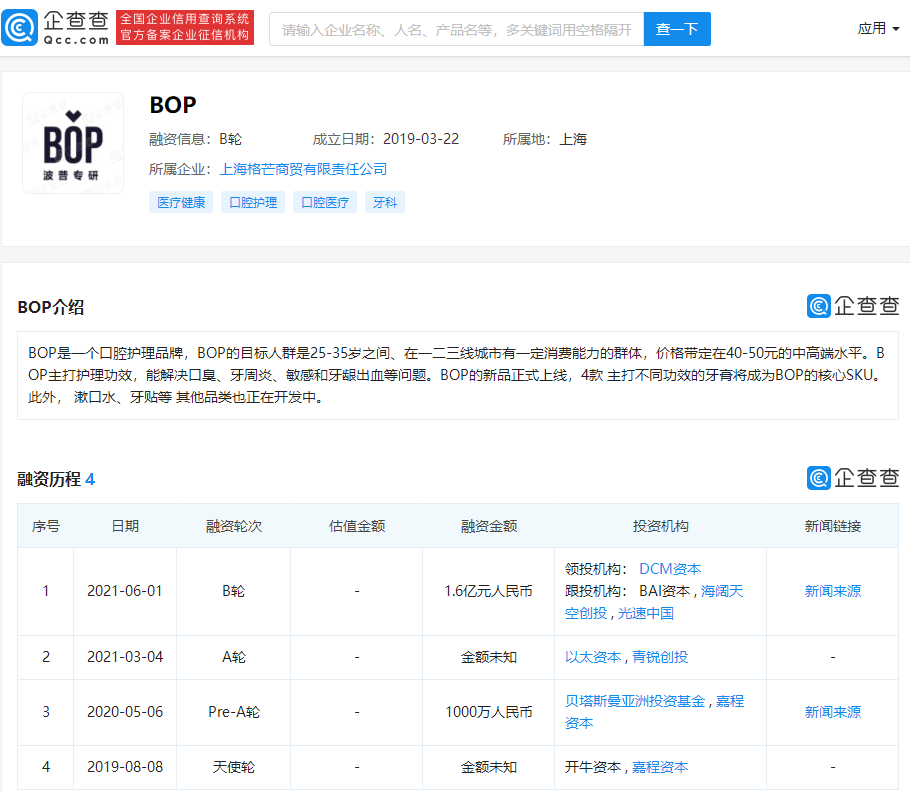Click the 2021-06-01 date cell
Image resolution: width=910 pixels, height=792 pixels.
(x=125, y=591)
